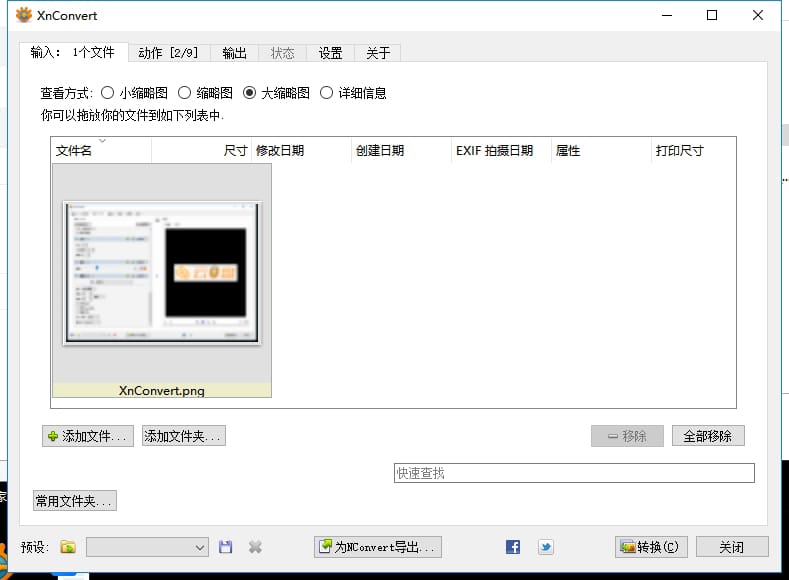Share via the Twitter icon
Screen dimensions: 789x580
click(x=545, y=547)
